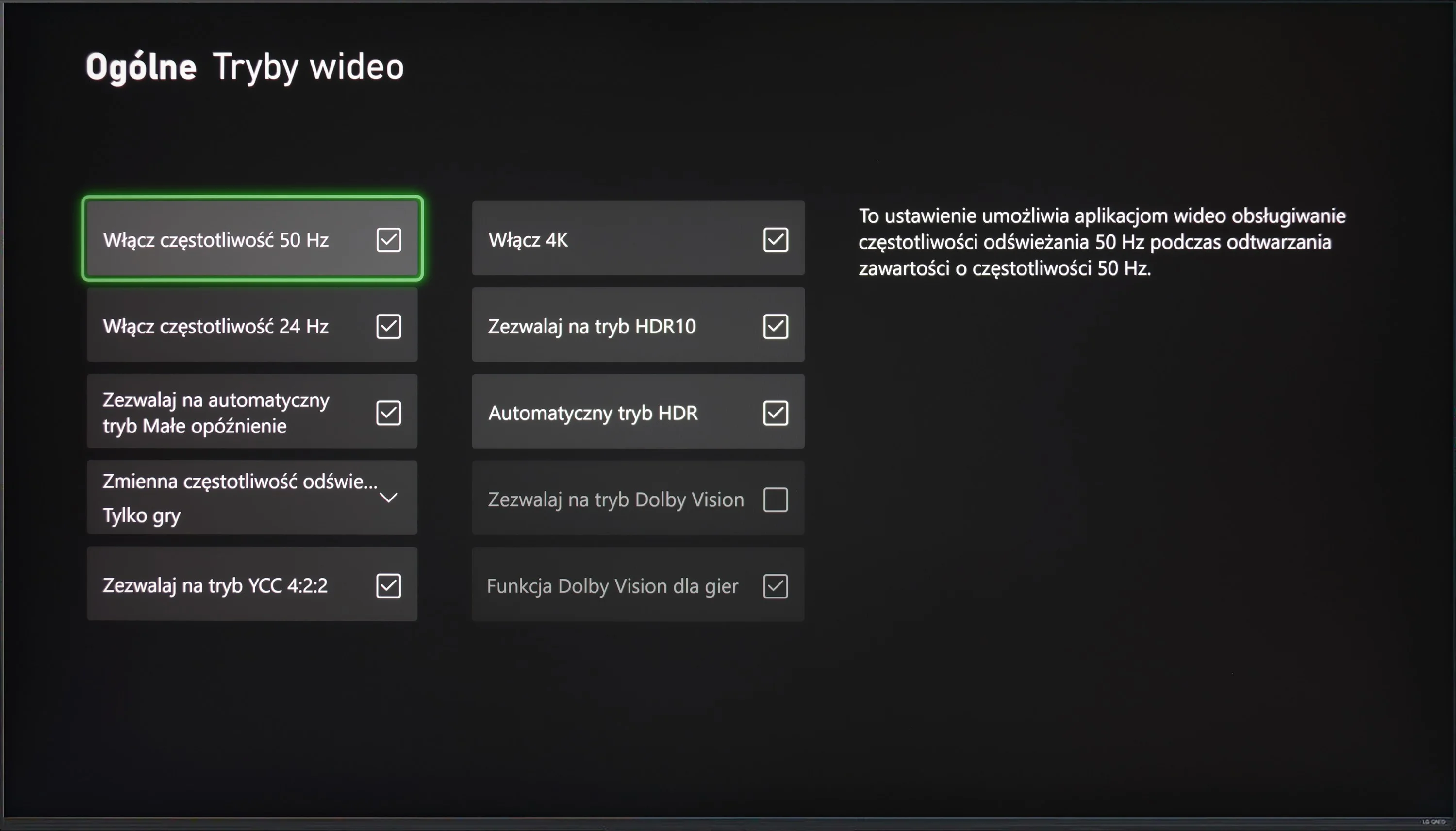Click the Zezwalaj na tryb HDR10 label
Image resolution: width=1456 pixels, height=831 pixels.
click(x=592, y=327)
